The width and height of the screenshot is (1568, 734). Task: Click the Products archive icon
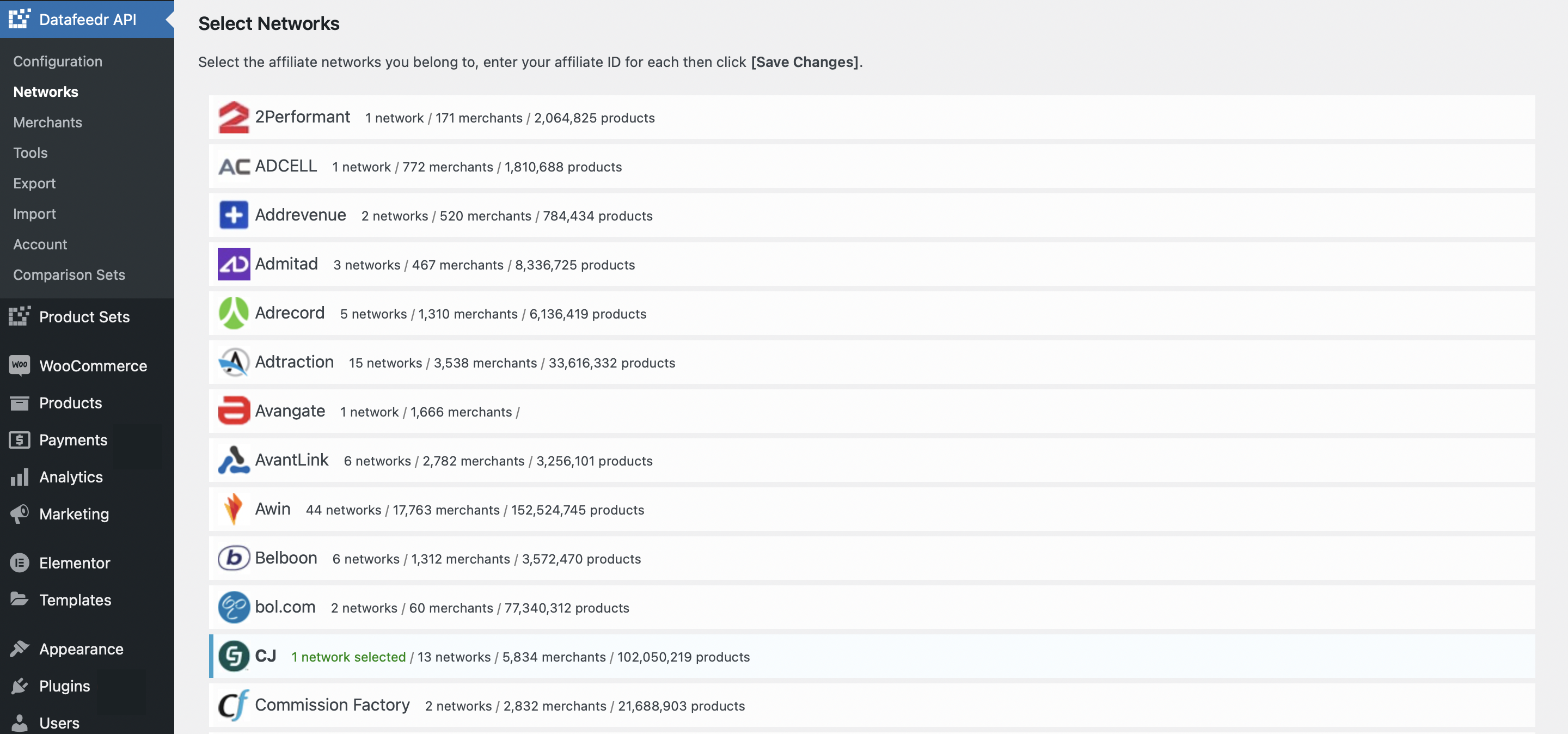[x=20, y=403]
